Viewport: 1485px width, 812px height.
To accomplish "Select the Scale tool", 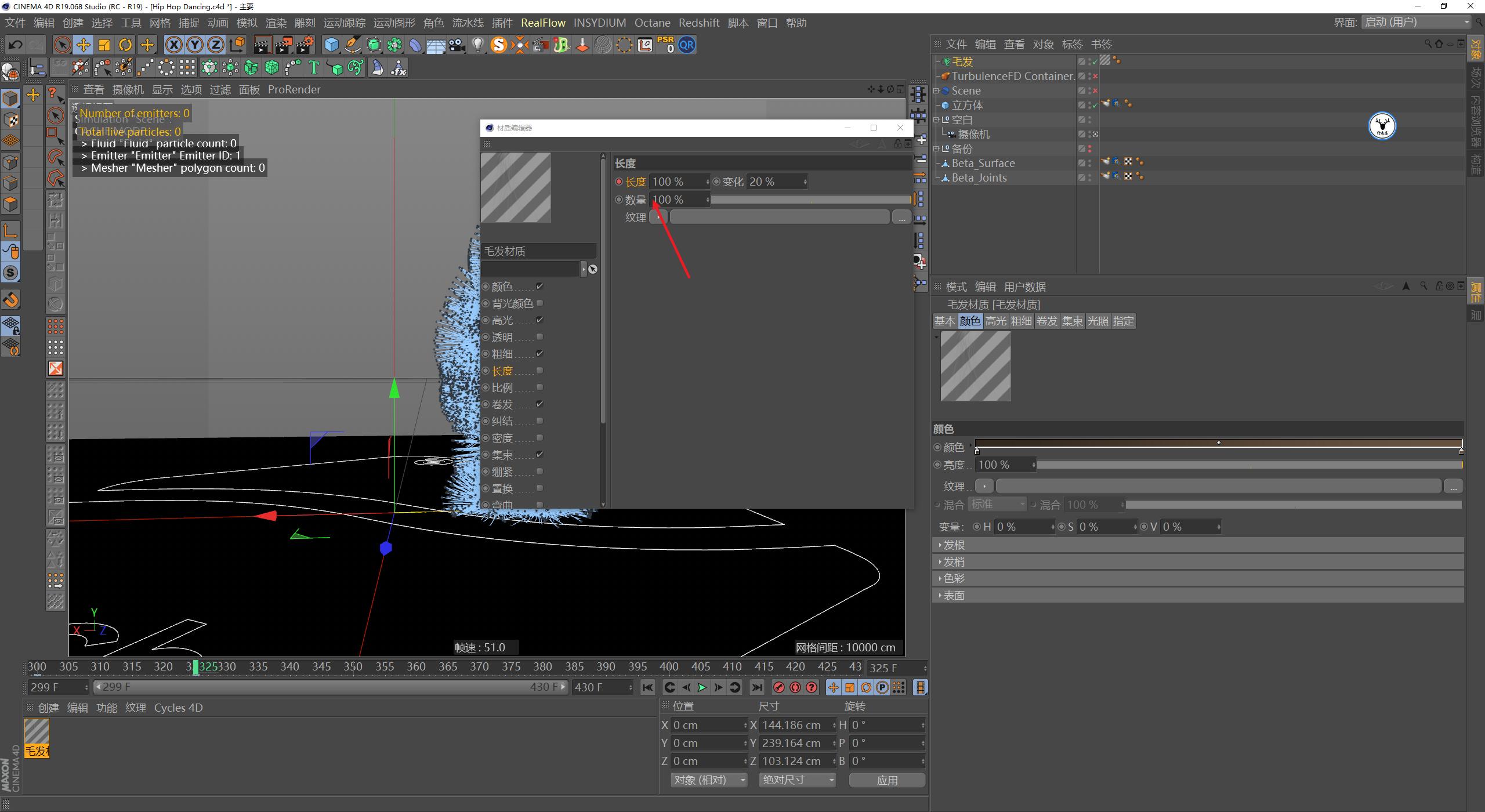I will pyautogui.click(x=104, y=45).
